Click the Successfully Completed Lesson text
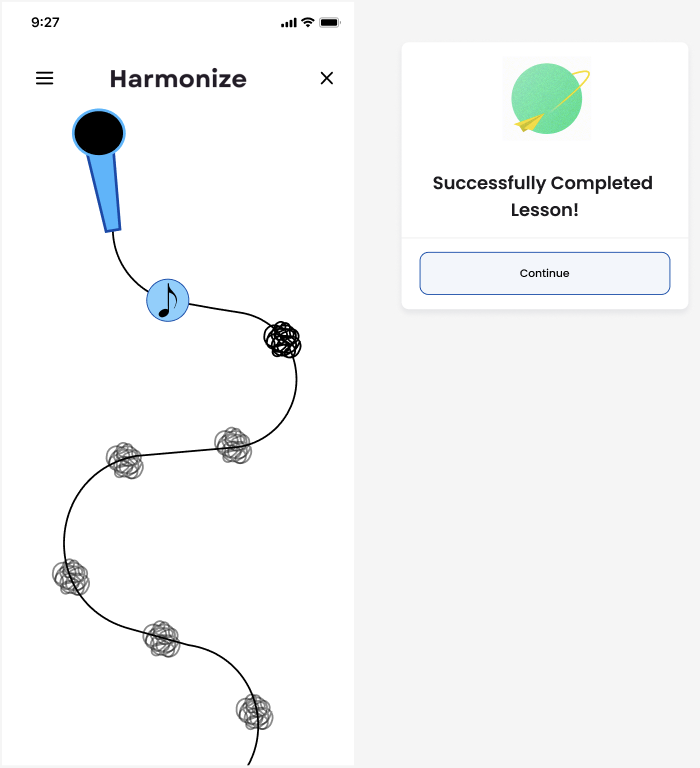The image size is (700, 768). [x=543, y=196]
